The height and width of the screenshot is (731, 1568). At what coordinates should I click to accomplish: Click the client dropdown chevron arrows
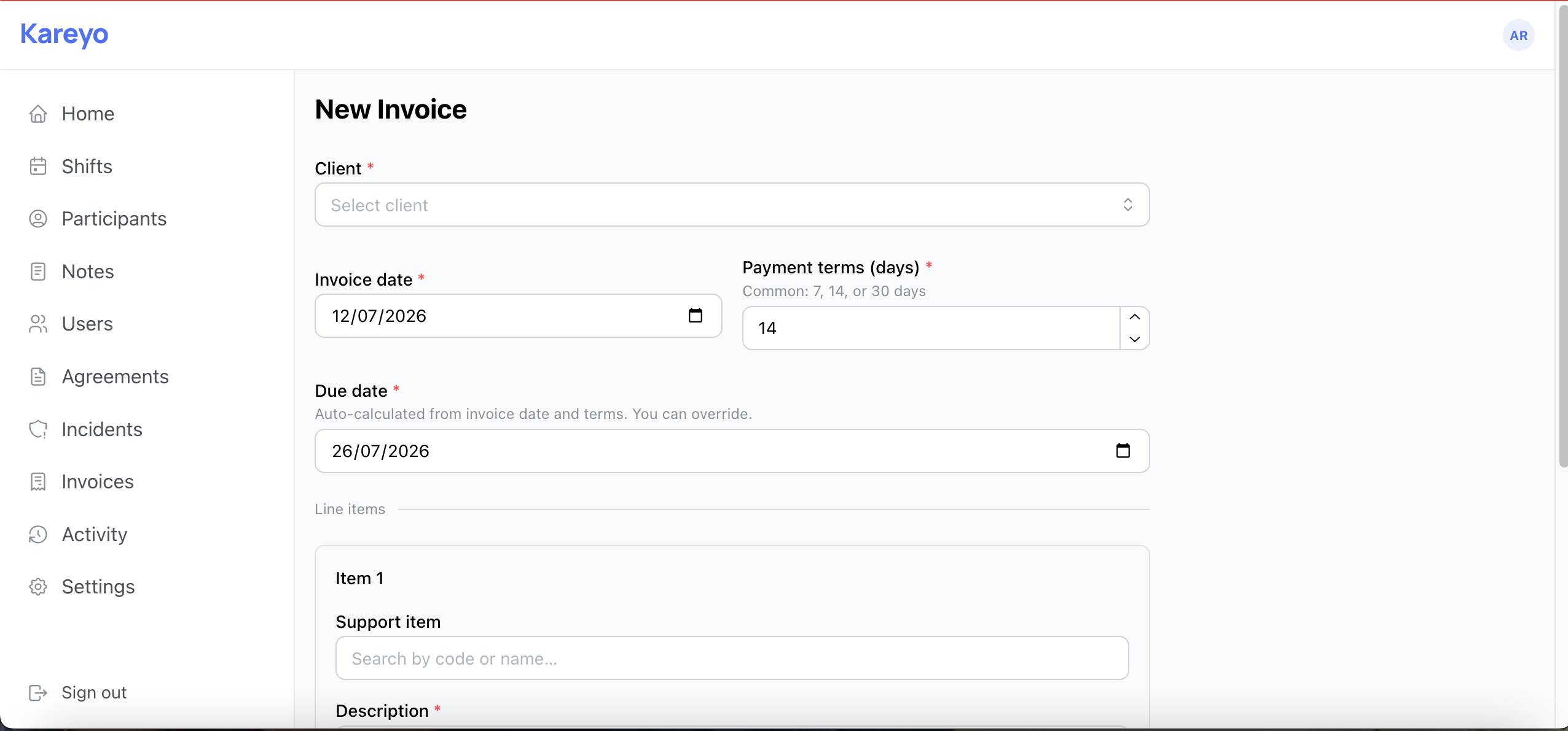coord(1127,205)
